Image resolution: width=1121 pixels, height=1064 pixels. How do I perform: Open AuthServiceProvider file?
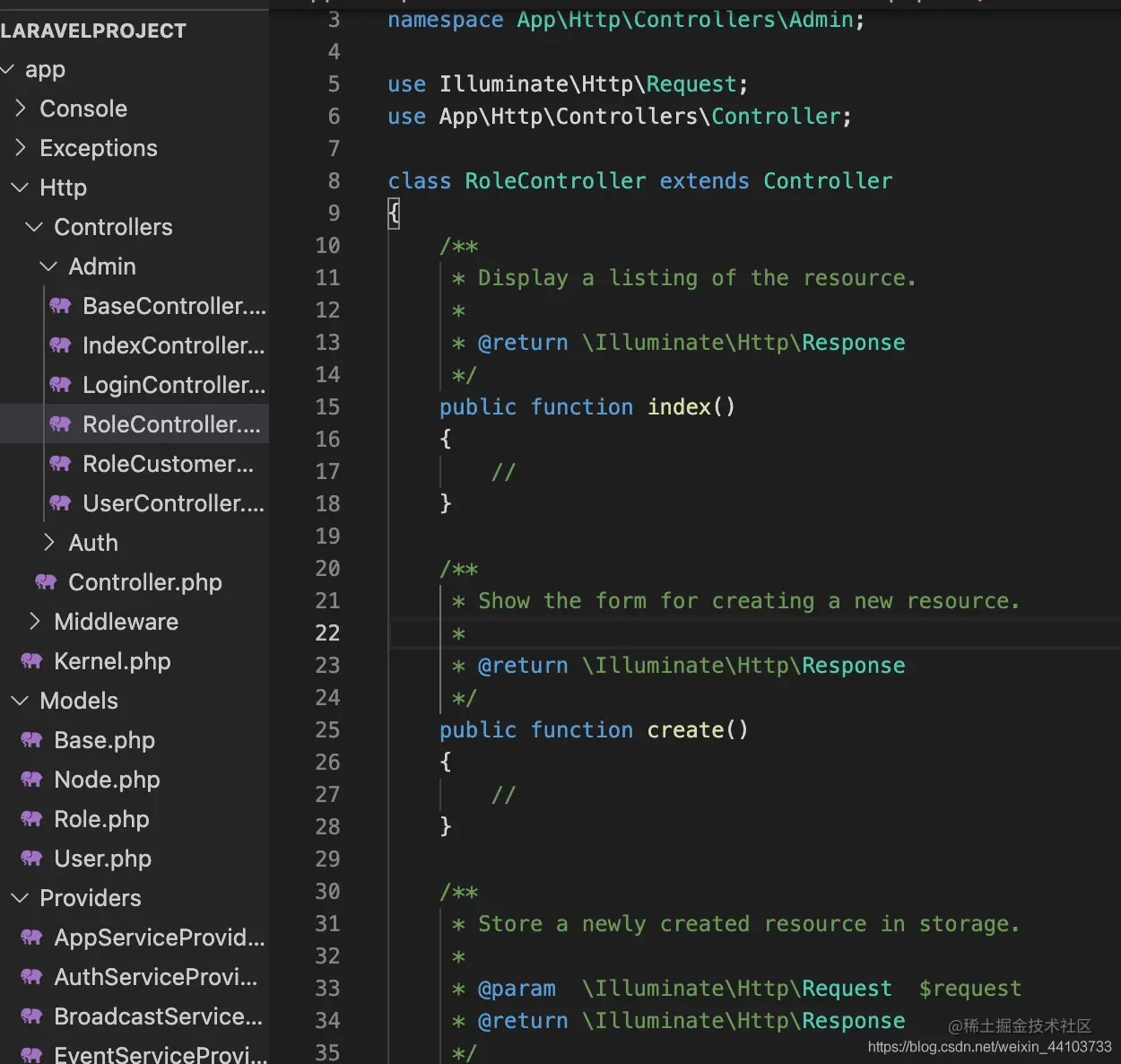click(135, 977)
